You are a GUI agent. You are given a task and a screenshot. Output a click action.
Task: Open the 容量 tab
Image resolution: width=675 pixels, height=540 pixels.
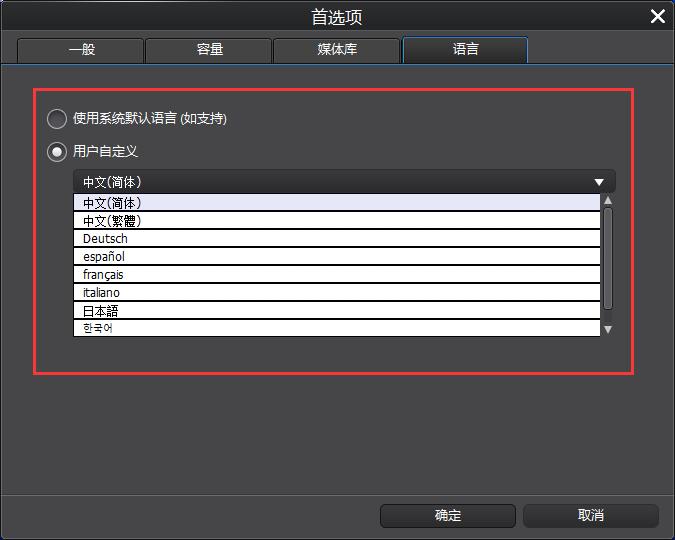coord(209,50)
